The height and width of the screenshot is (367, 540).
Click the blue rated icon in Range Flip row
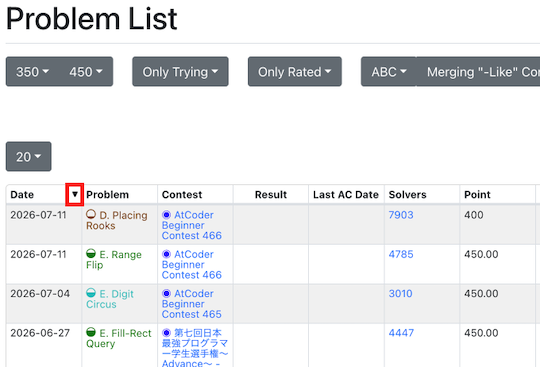pos(166,254)
